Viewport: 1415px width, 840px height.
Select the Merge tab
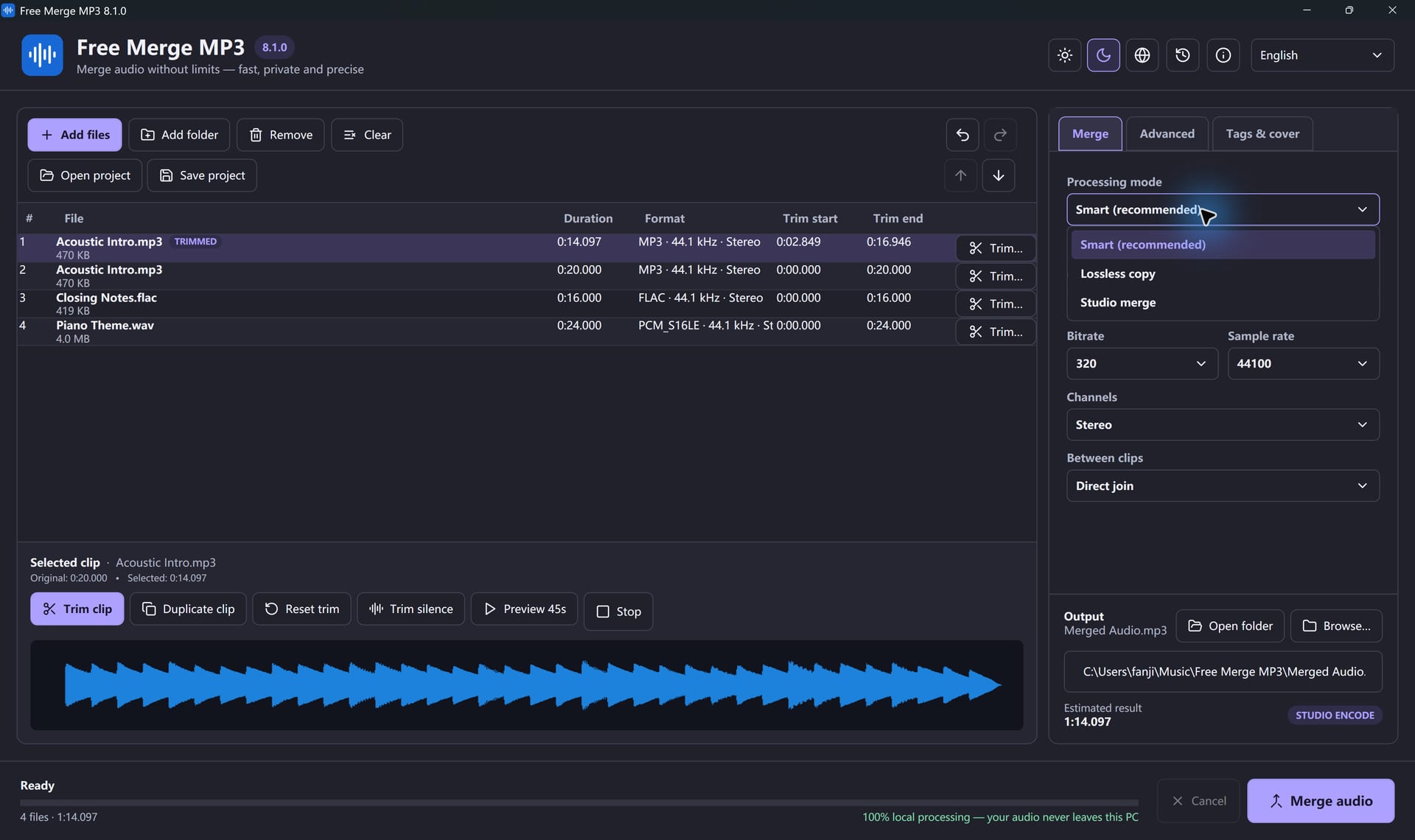(x=1090, y=133)
